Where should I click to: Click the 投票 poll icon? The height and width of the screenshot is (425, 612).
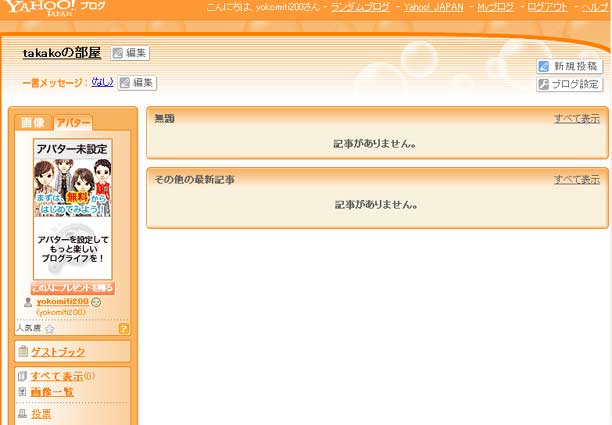pos(22,413)
